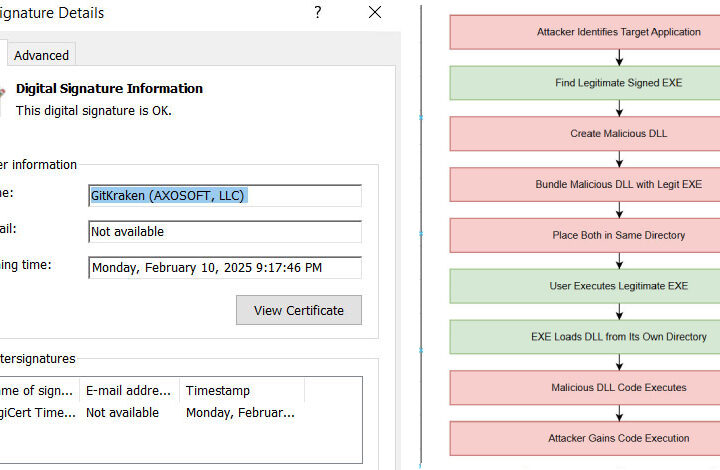
Task: Select EXE Loads DLL from Its Own Directory box
Action: point(585,337)
